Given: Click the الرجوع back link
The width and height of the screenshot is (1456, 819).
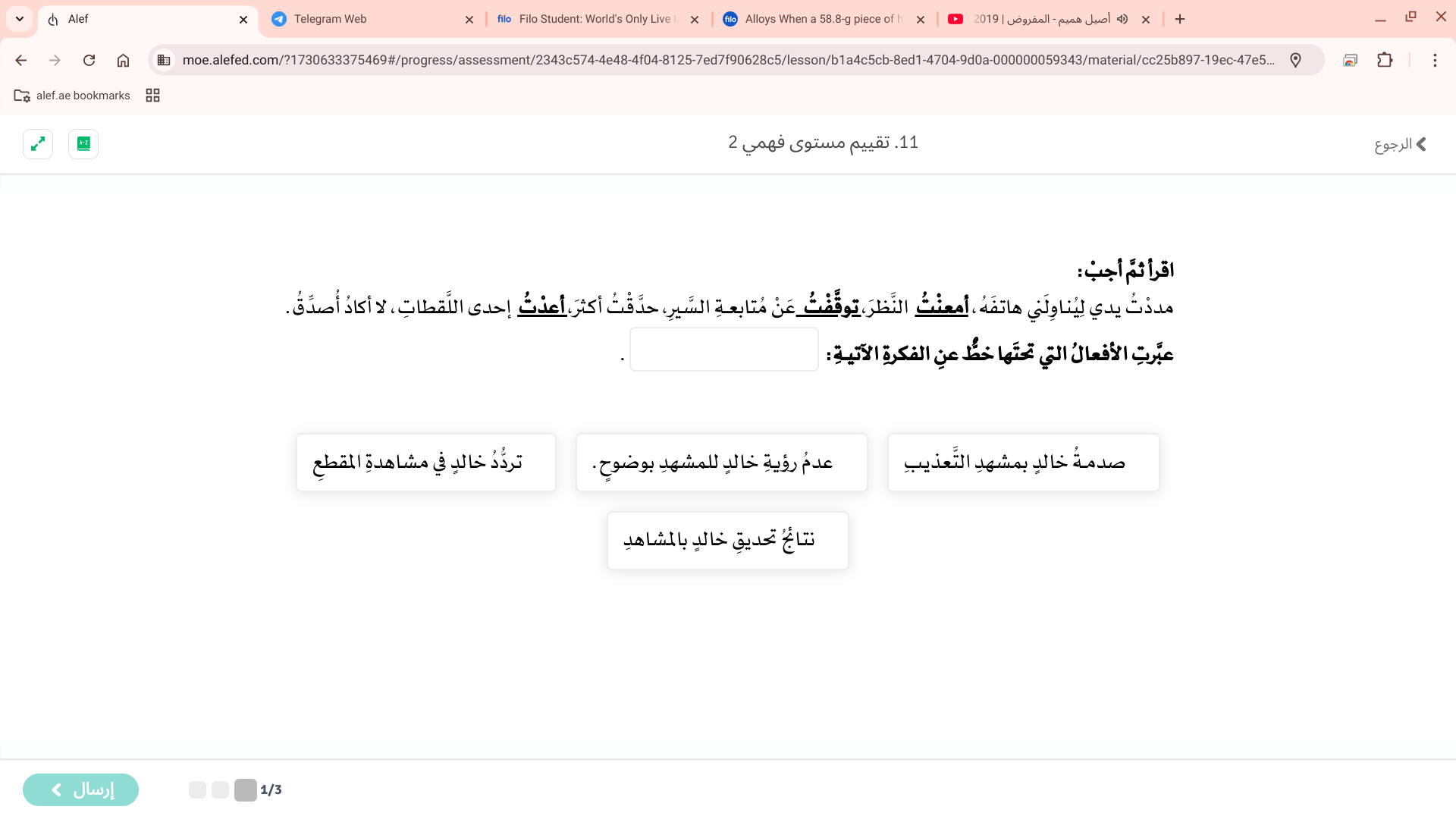Looking at the screenshot, I should [1400, 144].
